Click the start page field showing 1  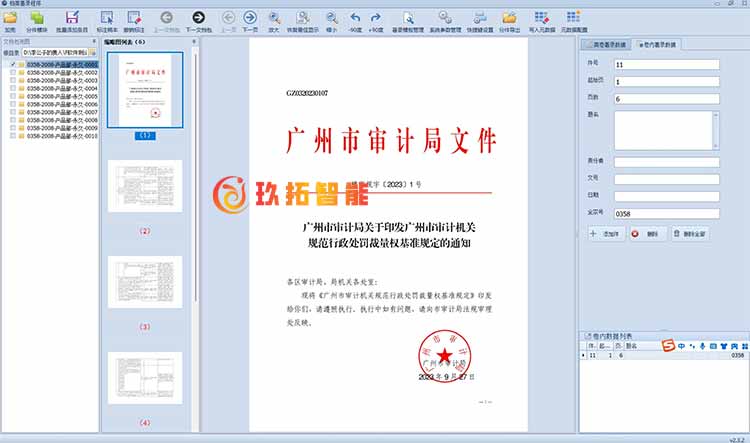(666, 82)
